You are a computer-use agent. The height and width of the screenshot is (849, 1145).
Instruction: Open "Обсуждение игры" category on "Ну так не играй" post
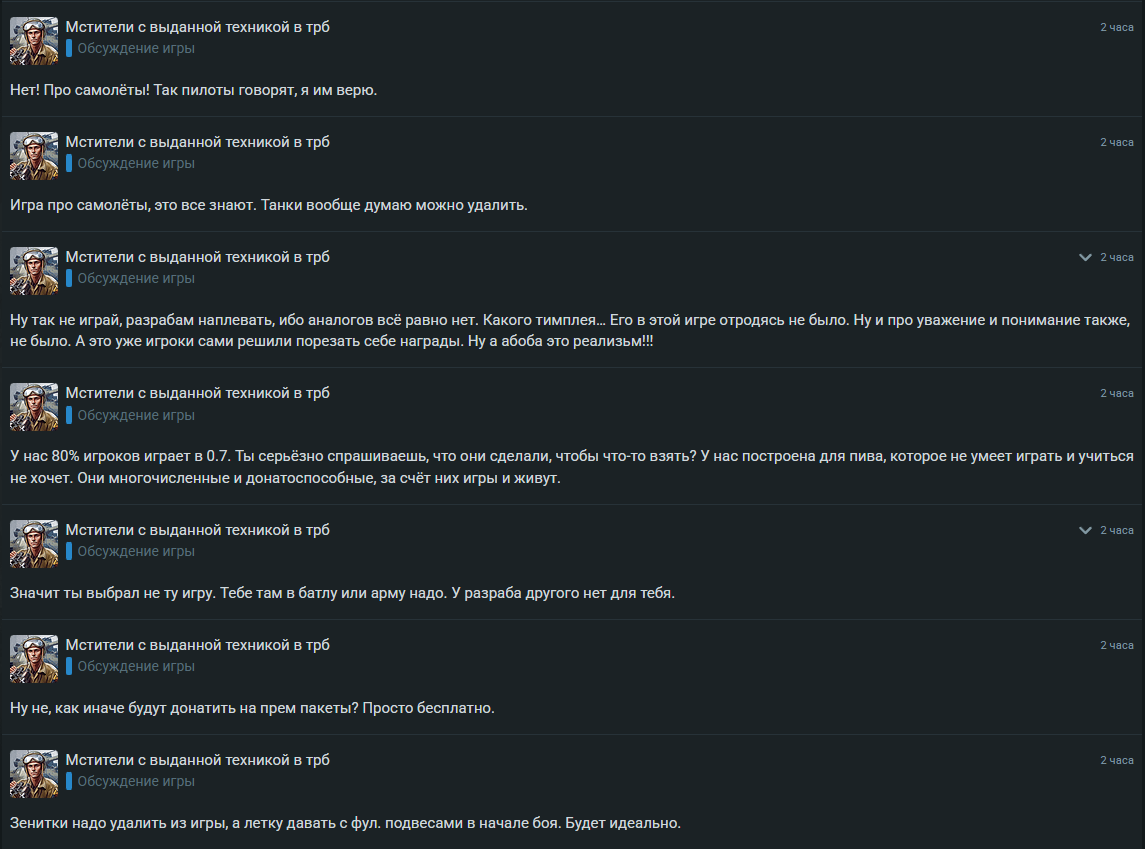[x=136, y=278]
